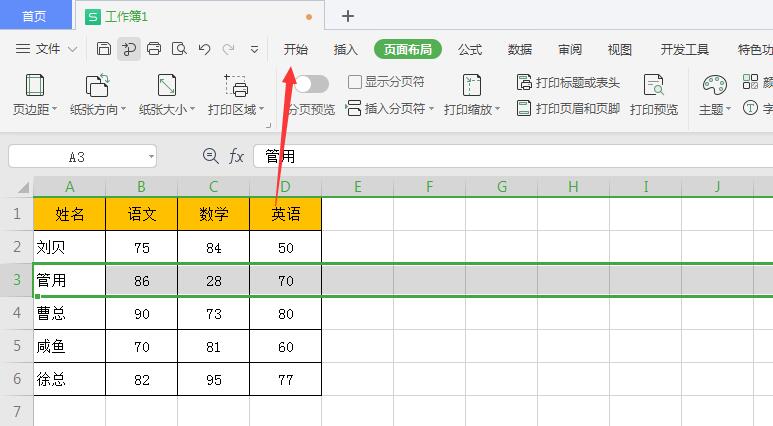773x426 pixels.
Task: Toggle the 分页预览 switch
Action: point(312,84)
